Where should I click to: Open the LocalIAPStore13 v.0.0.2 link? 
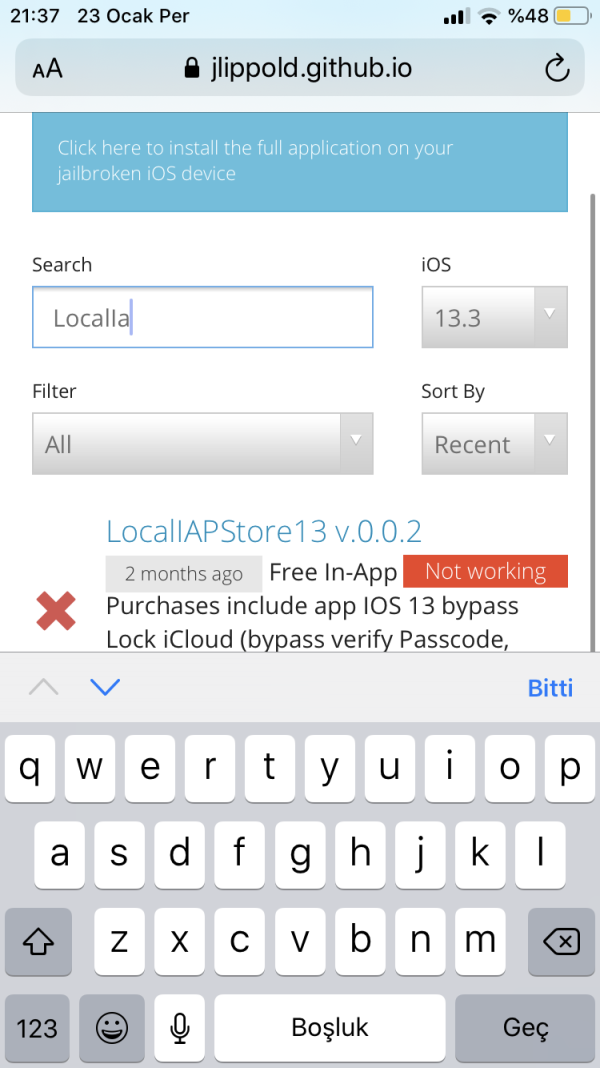[x=264, y=530]
